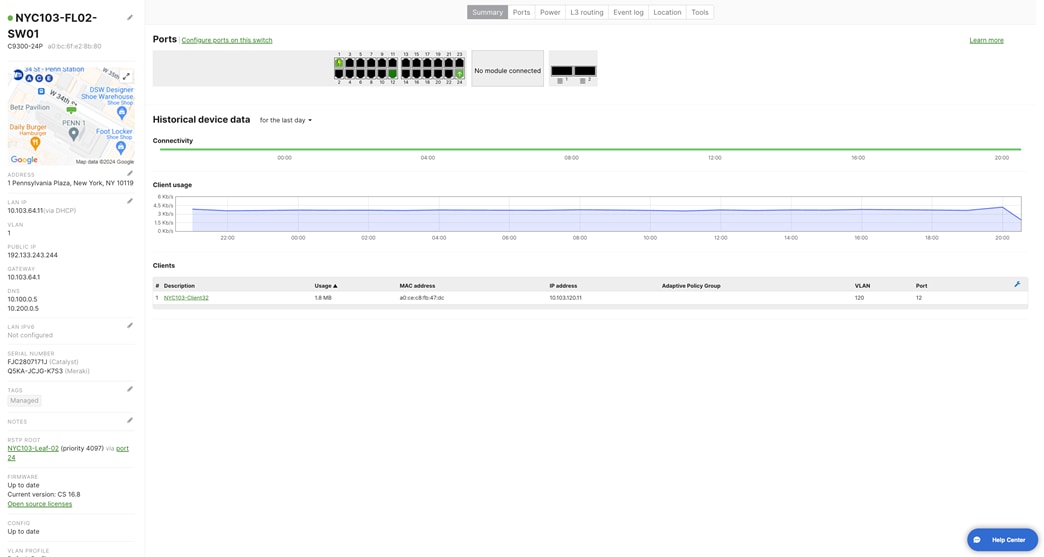The image size is (1044, 557).
Task: Open the Event log tab
Action: [628, 12]
